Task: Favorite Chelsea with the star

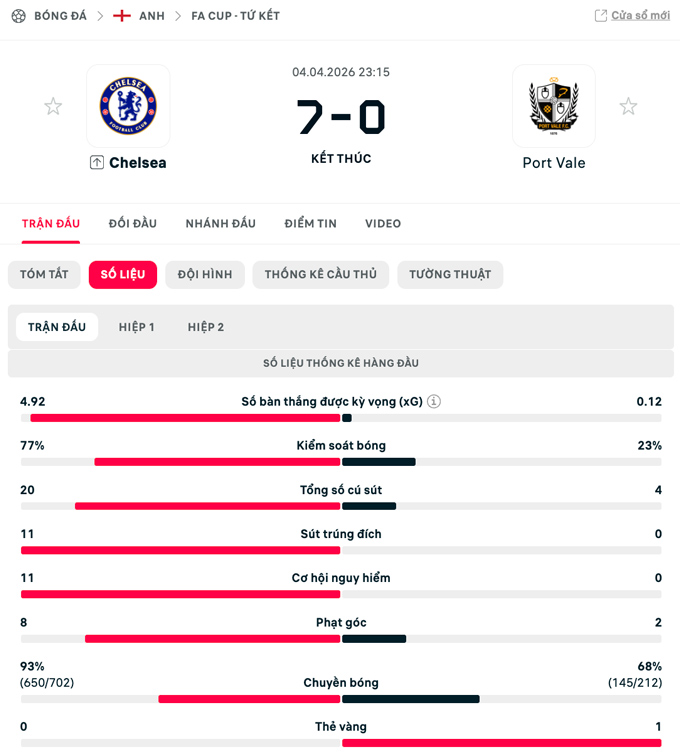Action: [53, 106]
